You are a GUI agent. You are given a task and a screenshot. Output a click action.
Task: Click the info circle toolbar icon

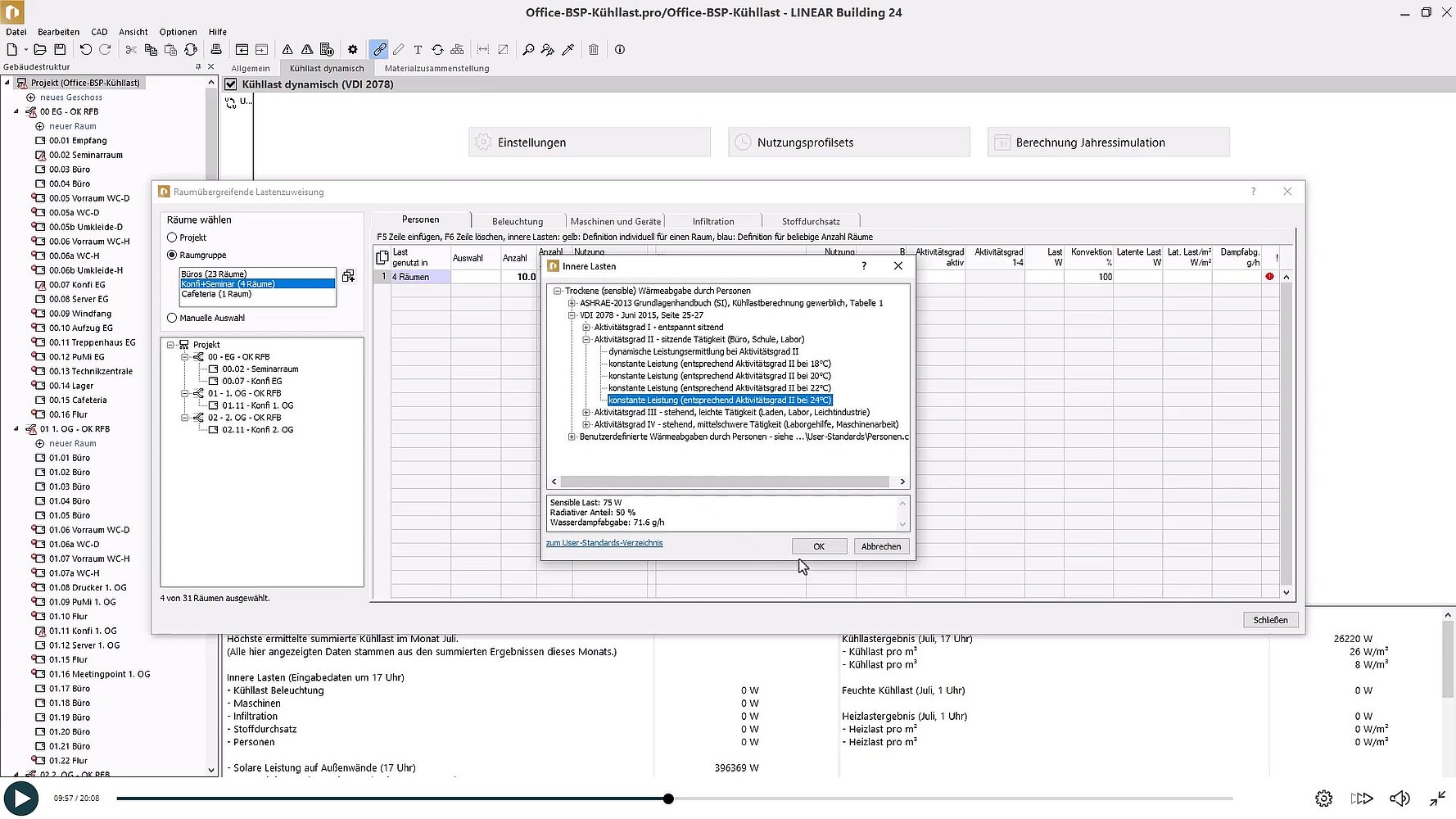[x=620, y=50]
